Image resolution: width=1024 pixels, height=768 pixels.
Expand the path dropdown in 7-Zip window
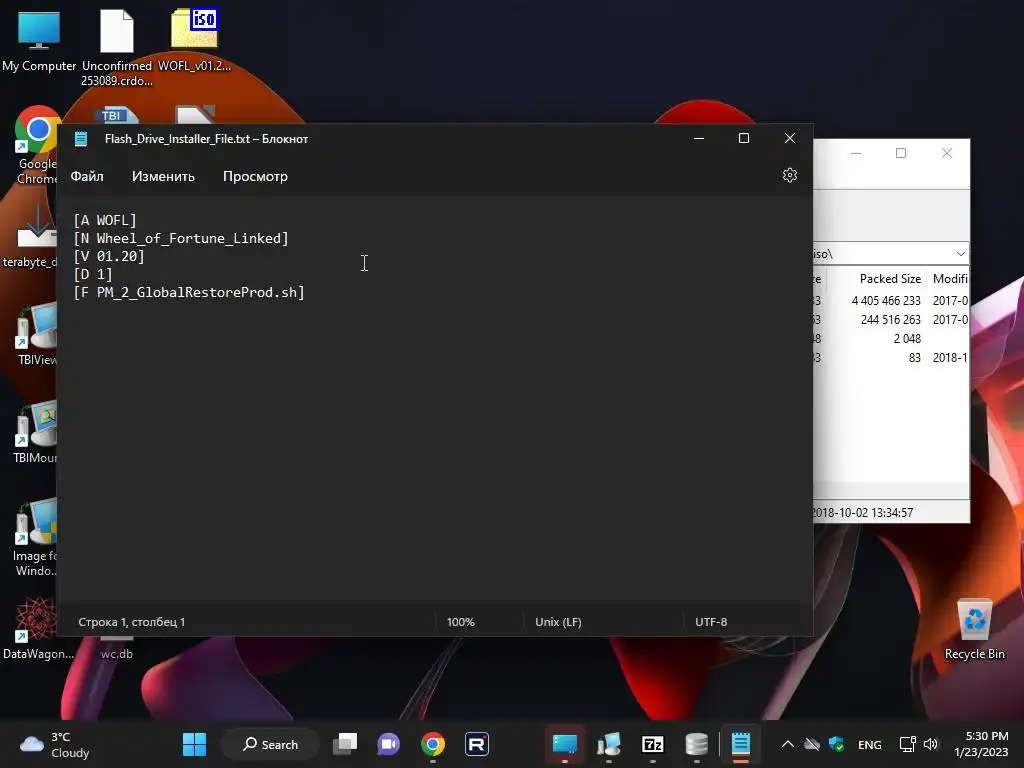[x=961, y=253]
